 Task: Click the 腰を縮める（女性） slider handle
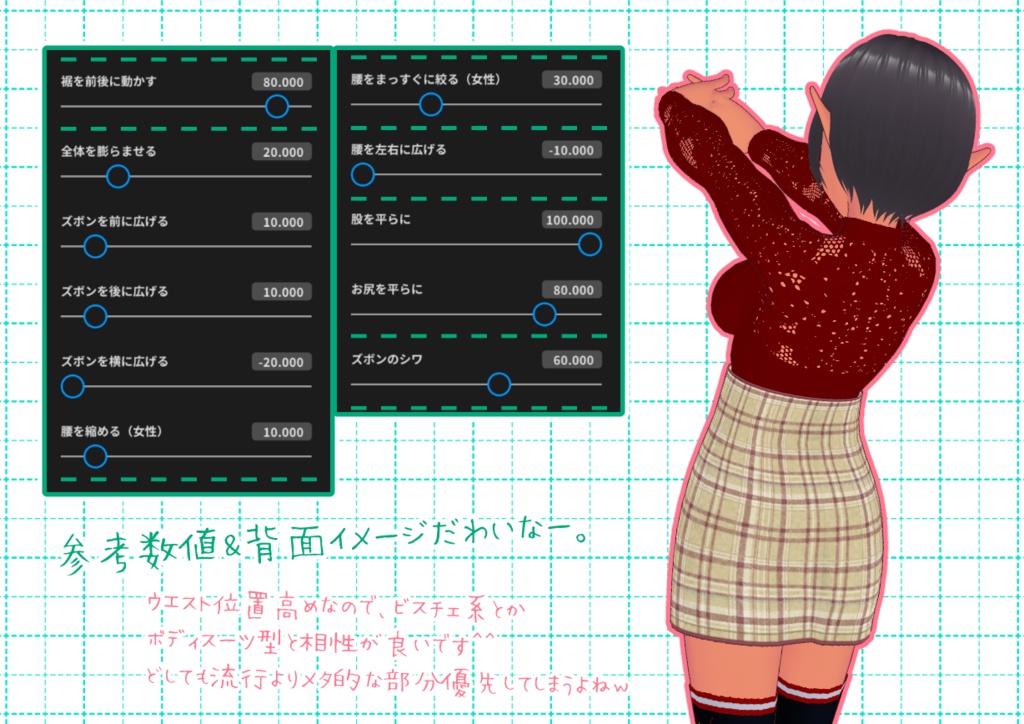click(x=95, y=456)
